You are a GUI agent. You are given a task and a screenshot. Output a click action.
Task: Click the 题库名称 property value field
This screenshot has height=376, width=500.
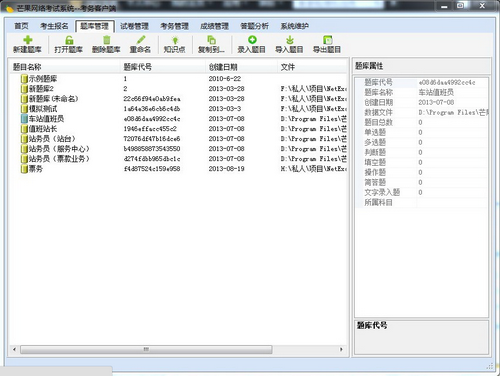pyautogui.click(x=452, y=92)
